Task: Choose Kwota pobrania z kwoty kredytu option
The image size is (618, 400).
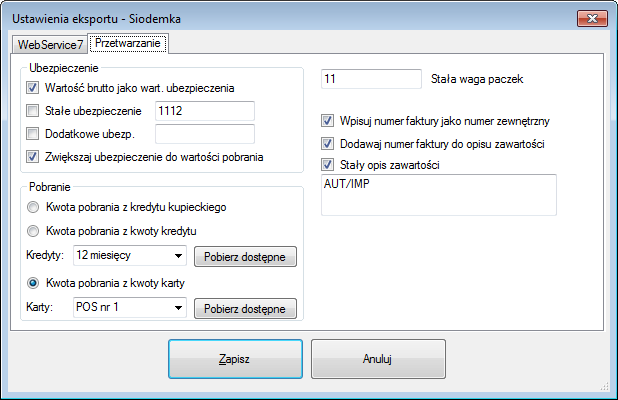Action: tap(33, 231)
